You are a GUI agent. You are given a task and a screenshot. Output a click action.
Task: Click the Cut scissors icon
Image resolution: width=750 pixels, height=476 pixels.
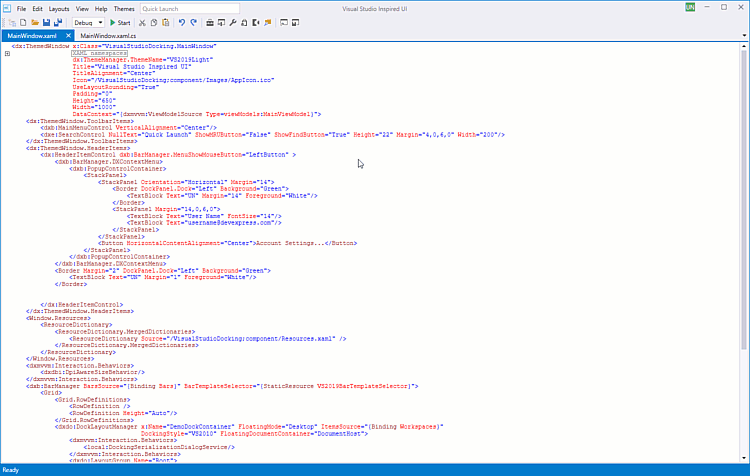tap(141, 22)
